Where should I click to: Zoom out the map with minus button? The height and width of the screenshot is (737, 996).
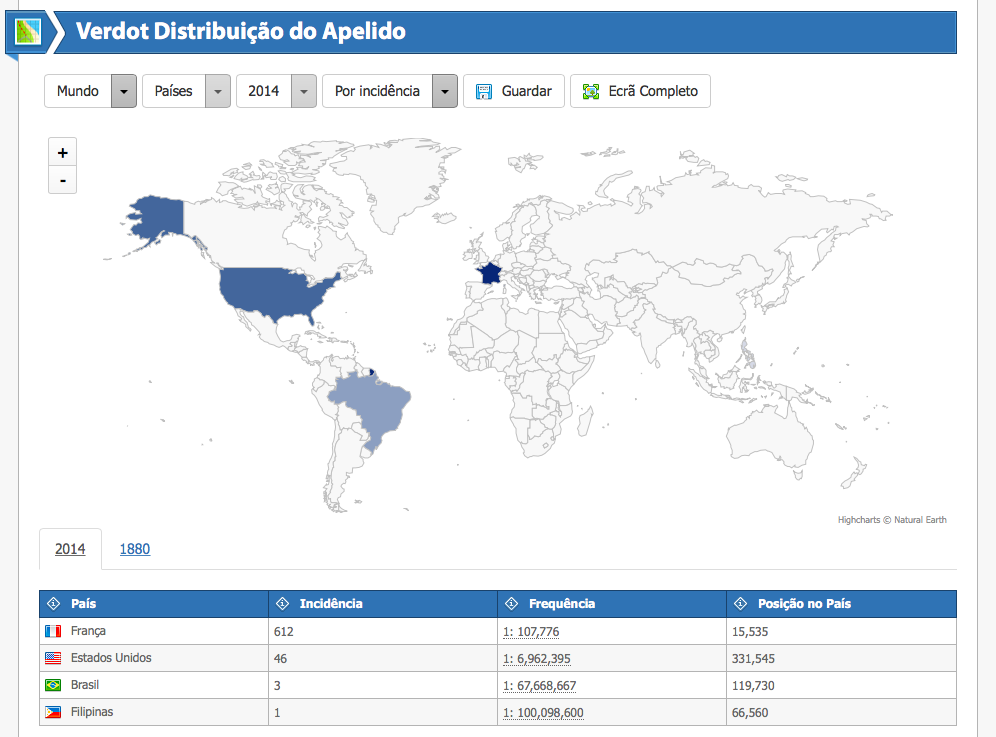pyautogui.click(x=62, y=180)
